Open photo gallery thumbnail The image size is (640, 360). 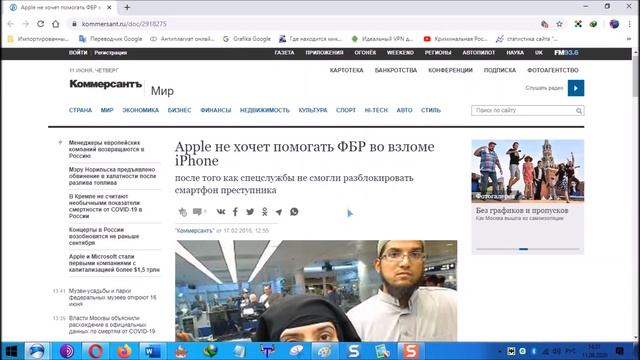point(527,171)
